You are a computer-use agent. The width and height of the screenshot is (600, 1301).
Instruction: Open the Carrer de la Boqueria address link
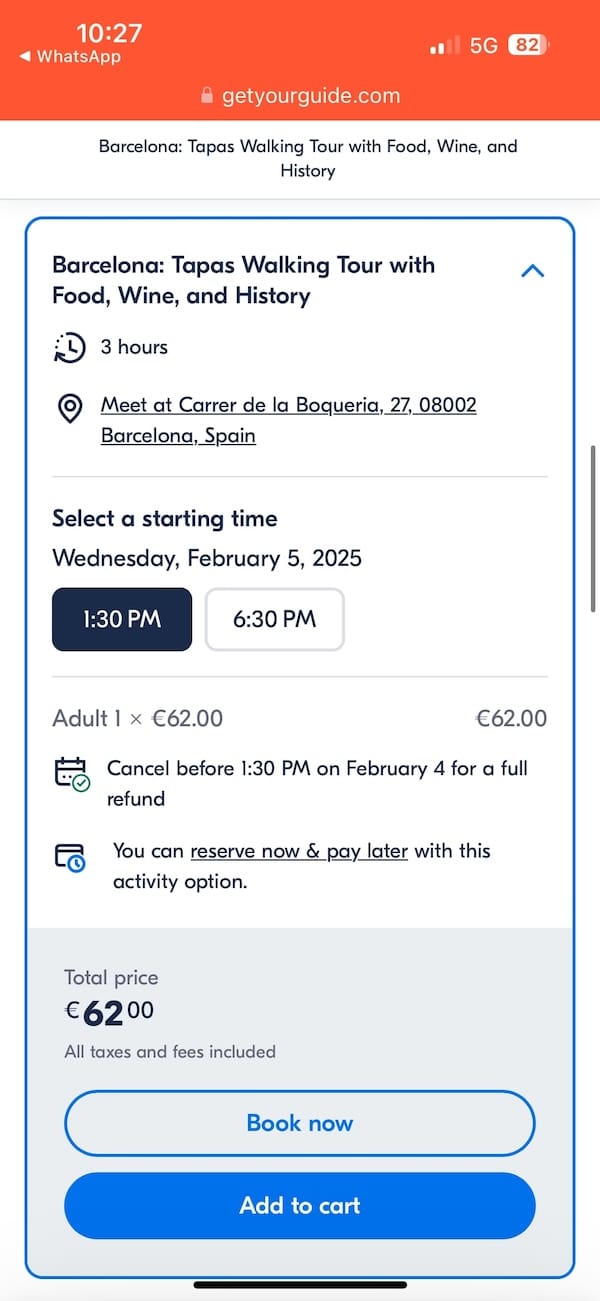289,420
